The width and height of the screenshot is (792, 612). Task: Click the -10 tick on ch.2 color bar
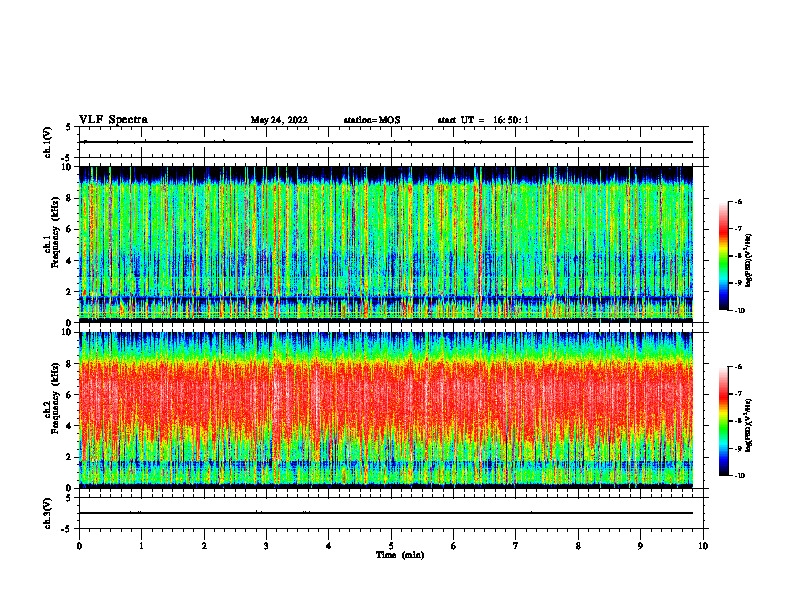click(x=739, y=476)
